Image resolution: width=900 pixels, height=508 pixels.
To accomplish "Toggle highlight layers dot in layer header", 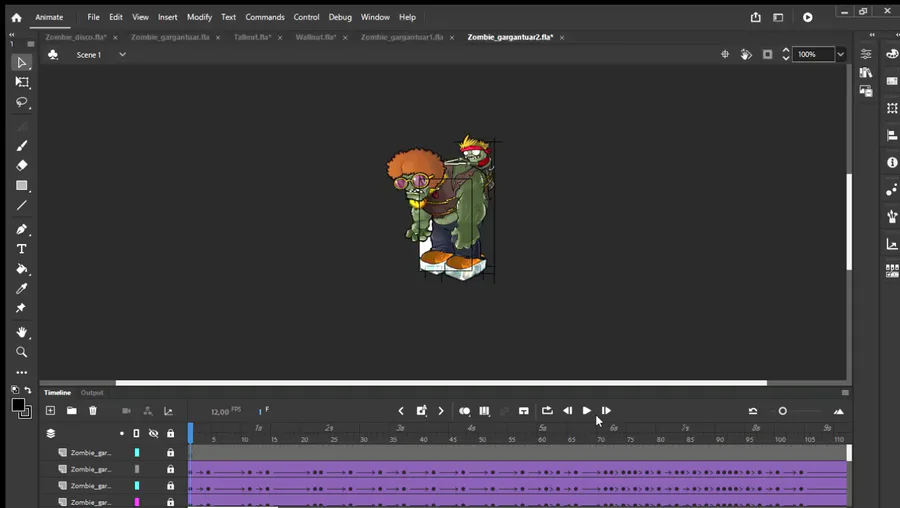I will (122, 433).
